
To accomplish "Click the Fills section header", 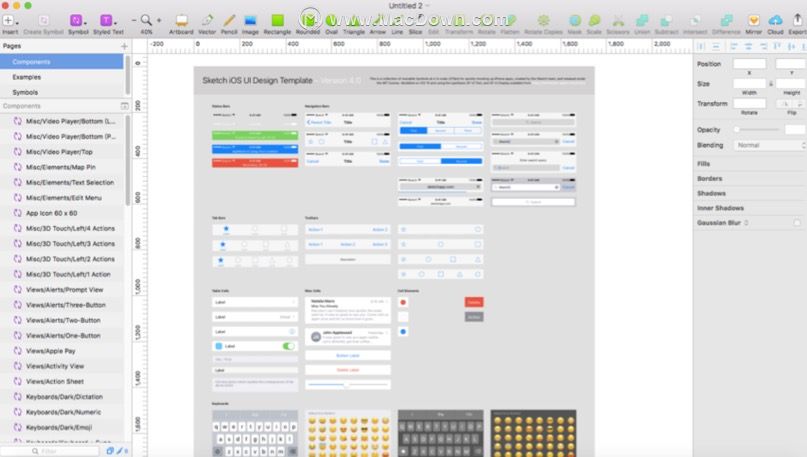I will coord(703,164).
